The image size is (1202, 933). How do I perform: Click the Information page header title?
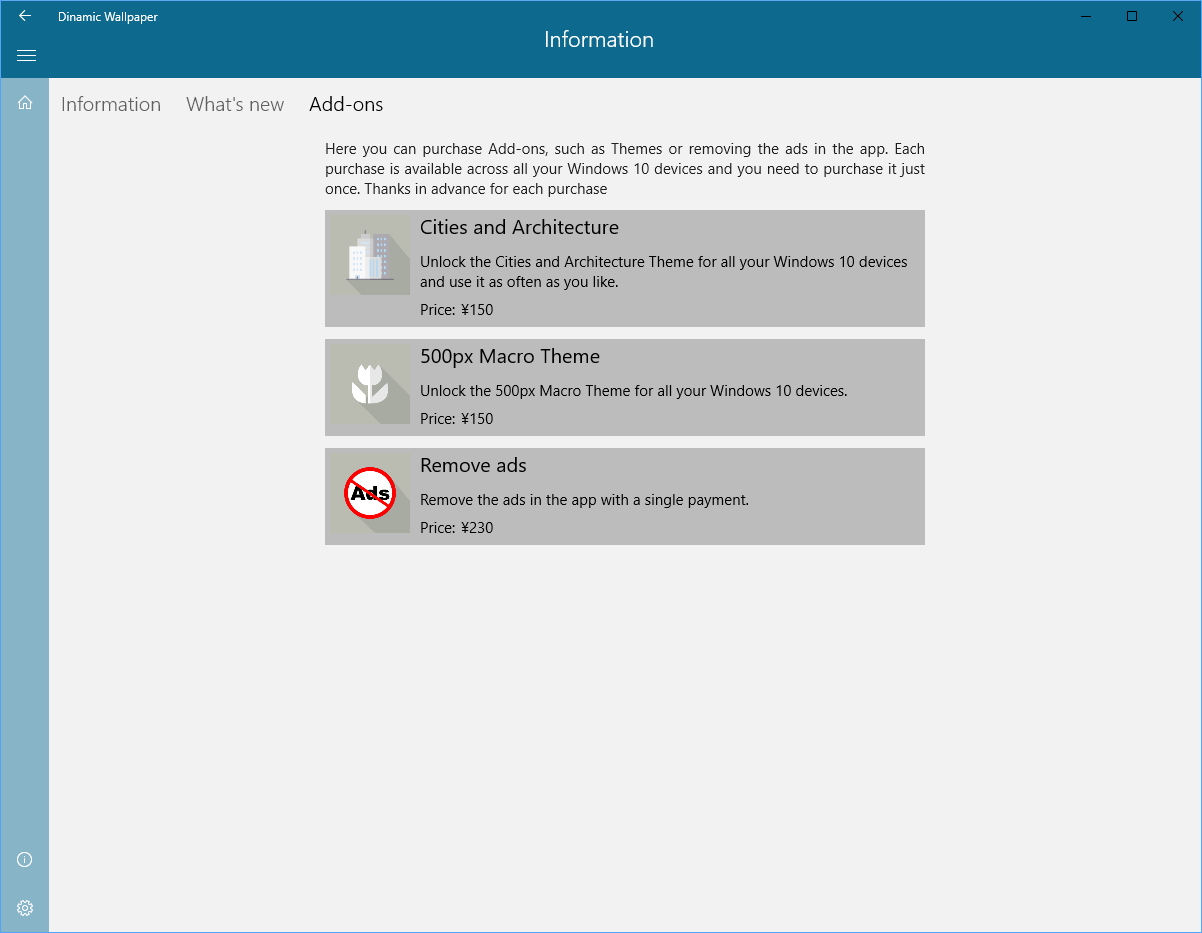(599, 40)
